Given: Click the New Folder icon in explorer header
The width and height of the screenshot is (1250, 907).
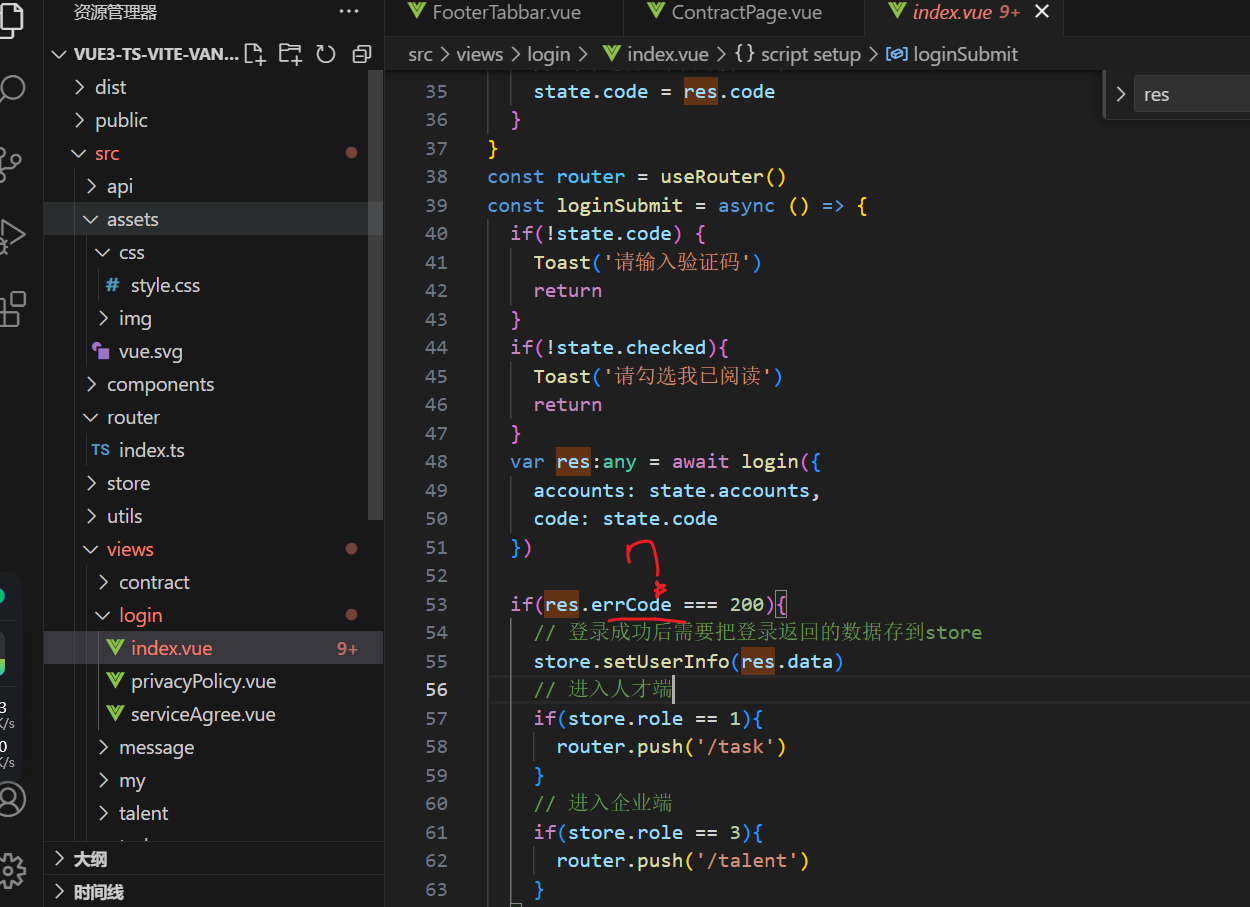Looking at the screenshot, I should (x=290, y=54).
